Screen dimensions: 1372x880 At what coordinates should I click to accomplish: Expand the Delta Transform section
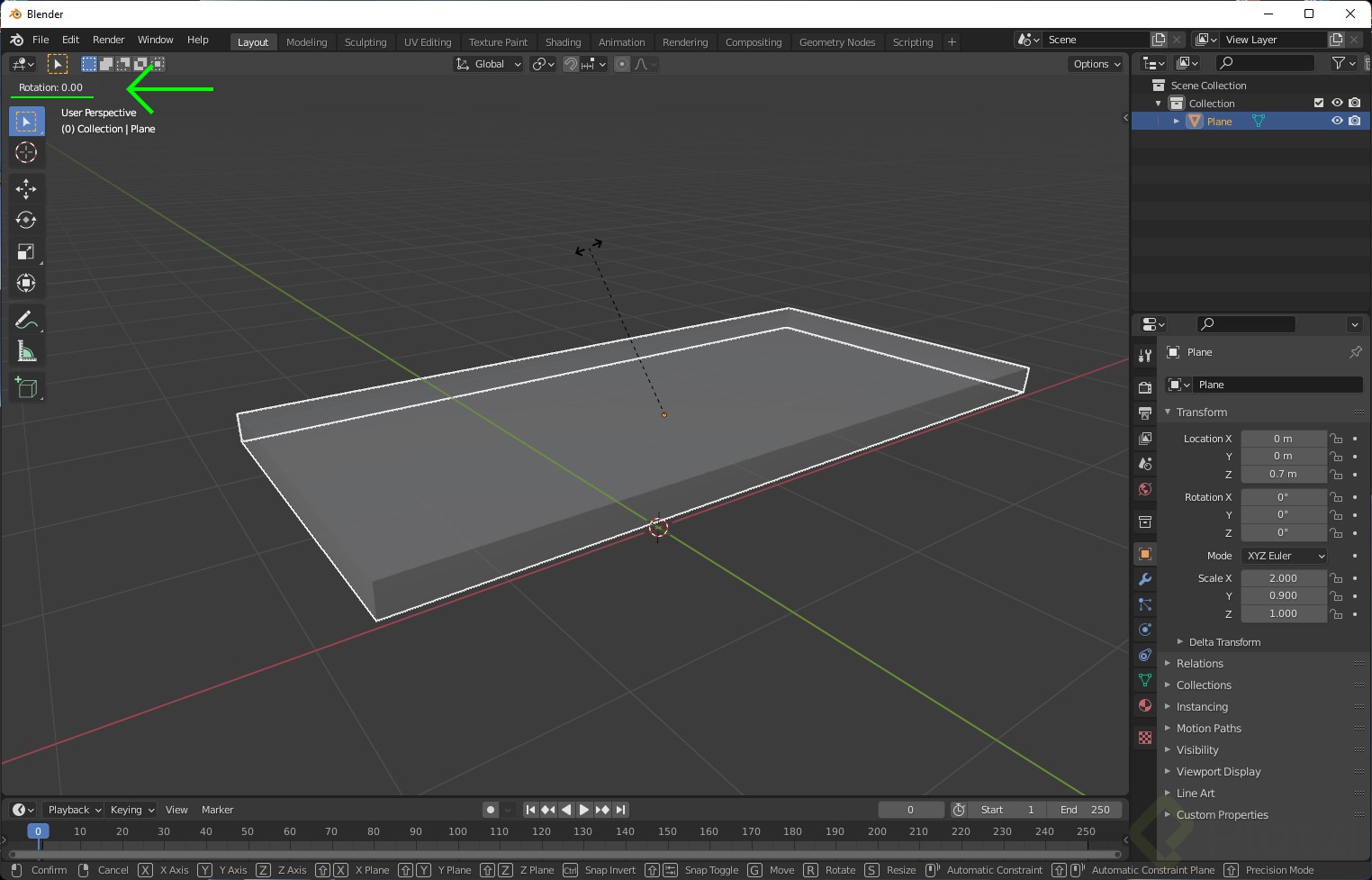pos(1223,642)
